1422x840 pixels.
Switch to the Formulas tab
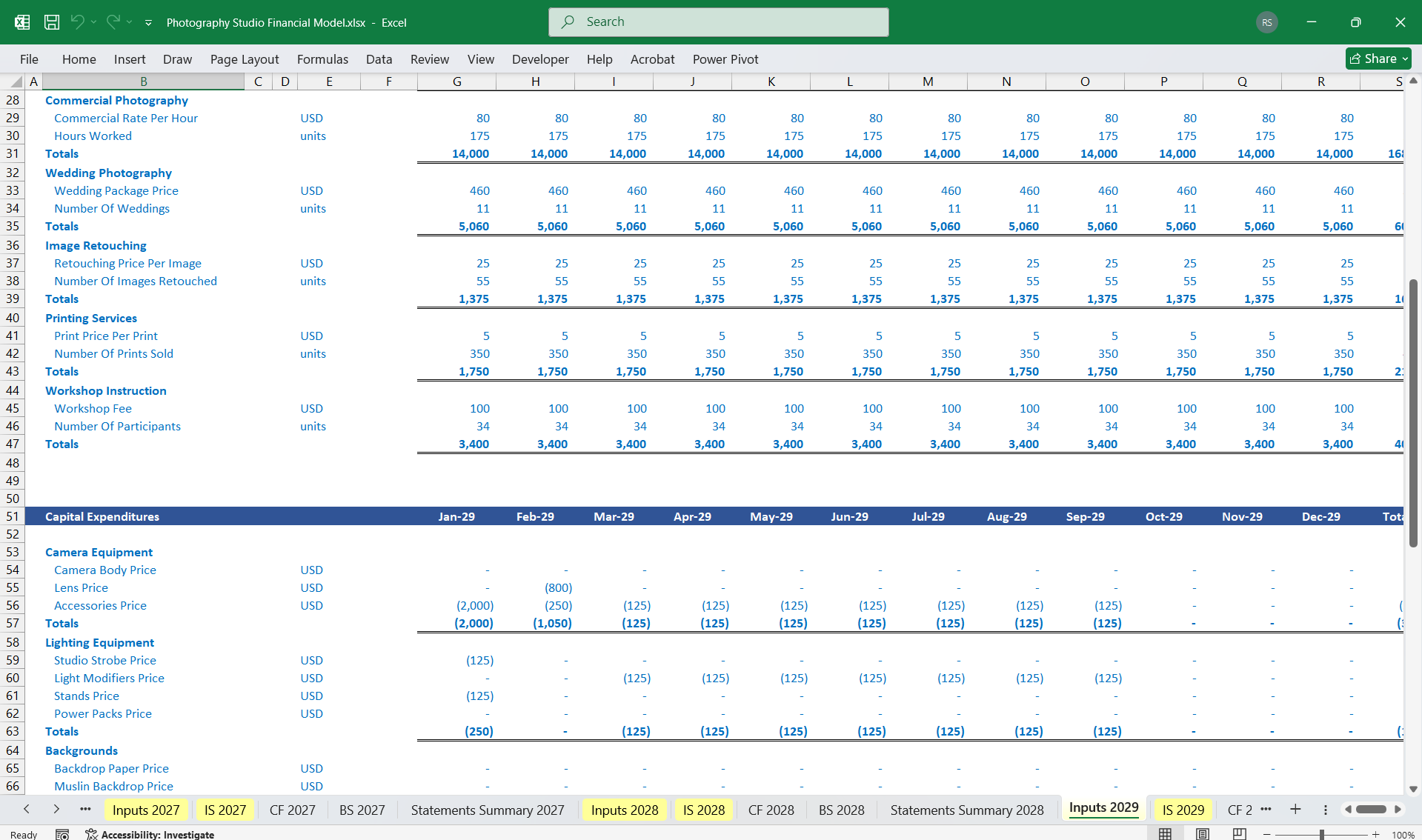click(x=322, y=59)
